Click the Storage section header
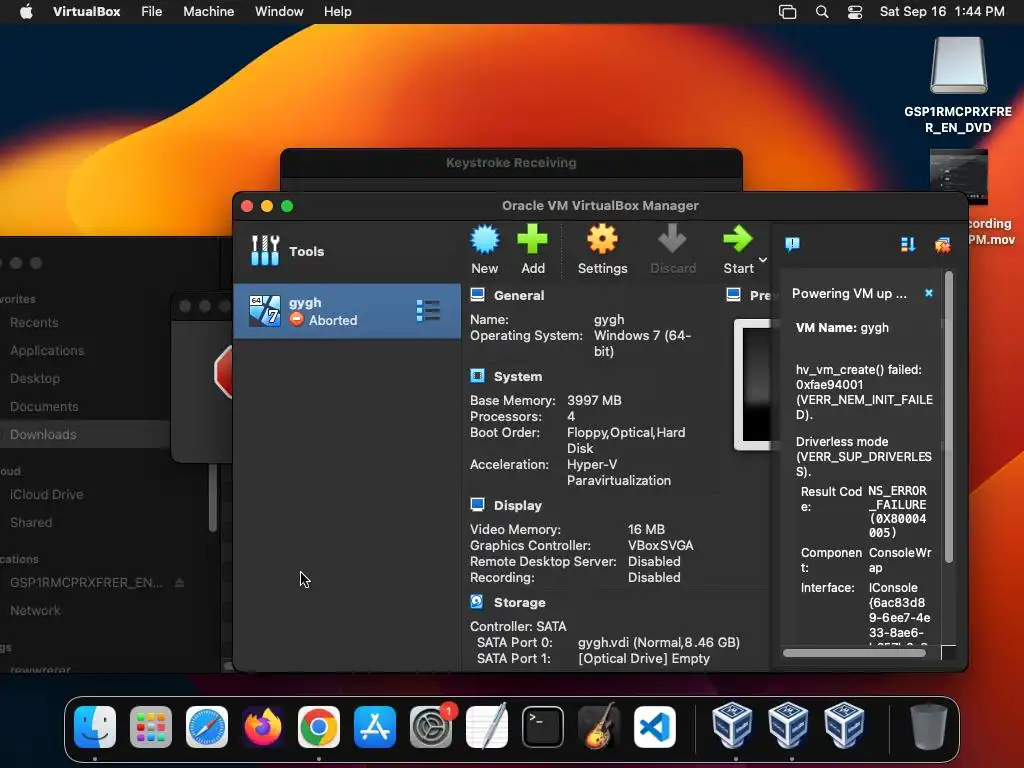The height and width of the screenshot is (768, 1024). (x=520, y=602)
